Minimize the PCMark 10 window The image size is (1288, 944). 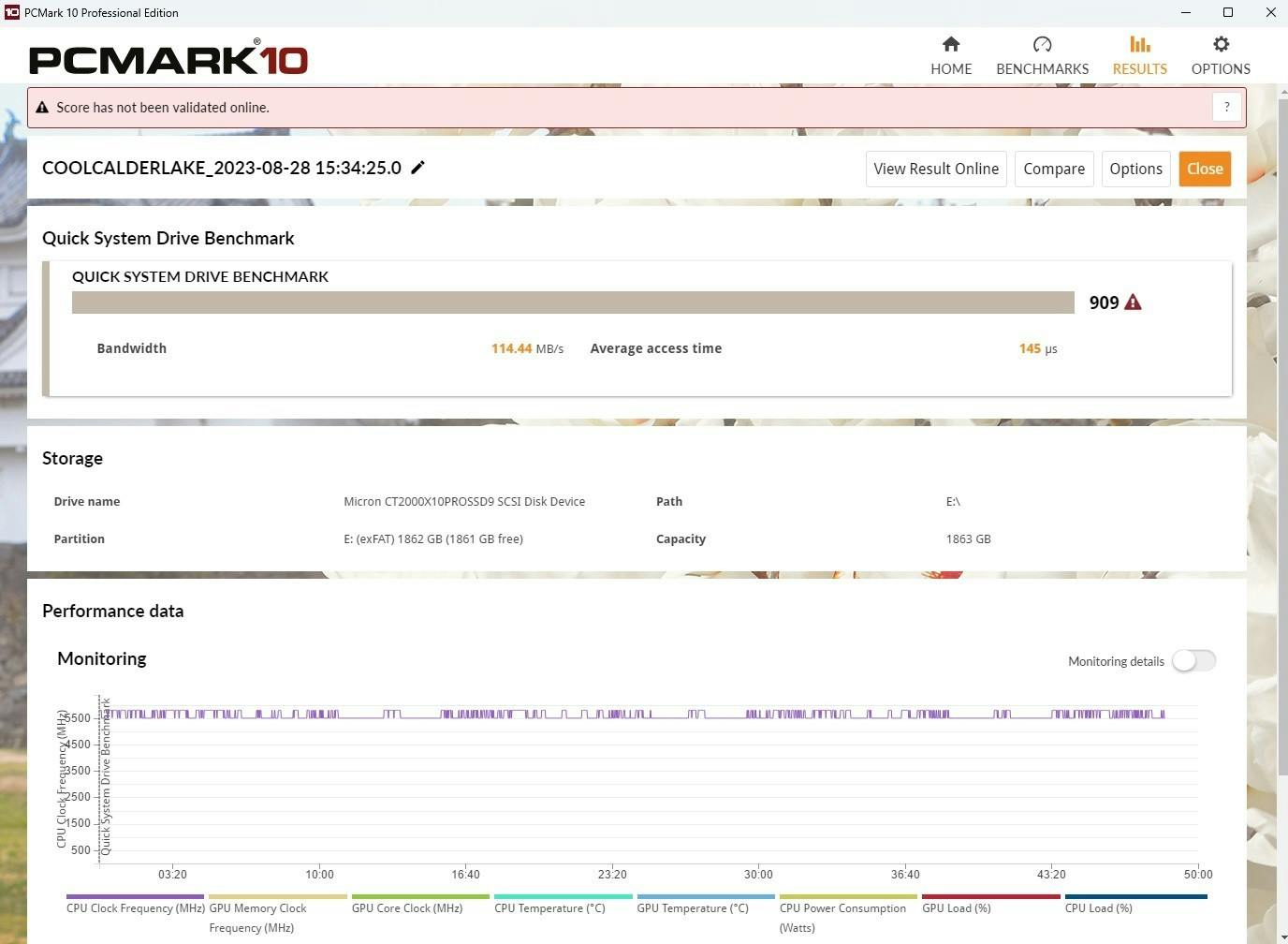[x=1186, y=12]
